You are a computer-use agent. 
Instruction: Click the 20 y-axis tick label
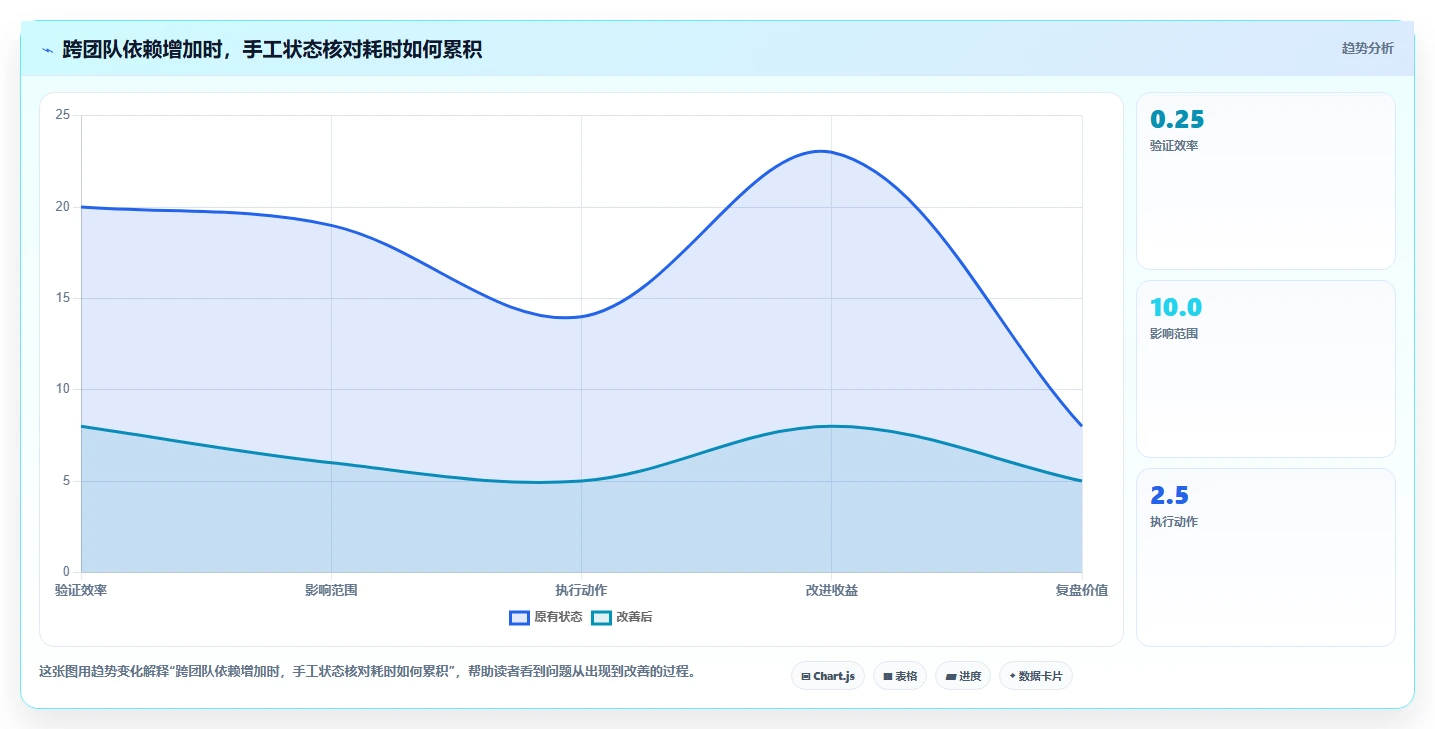(x=63, y=207)
